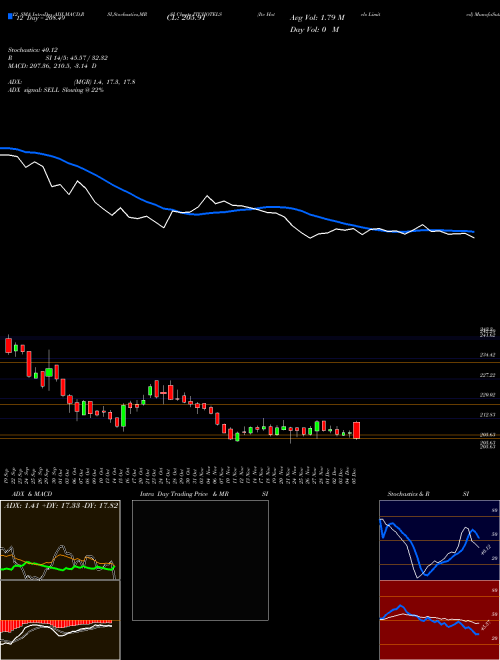500x660 pixels.
Task: Click the last large red candlestick
Action: [356, 431]
